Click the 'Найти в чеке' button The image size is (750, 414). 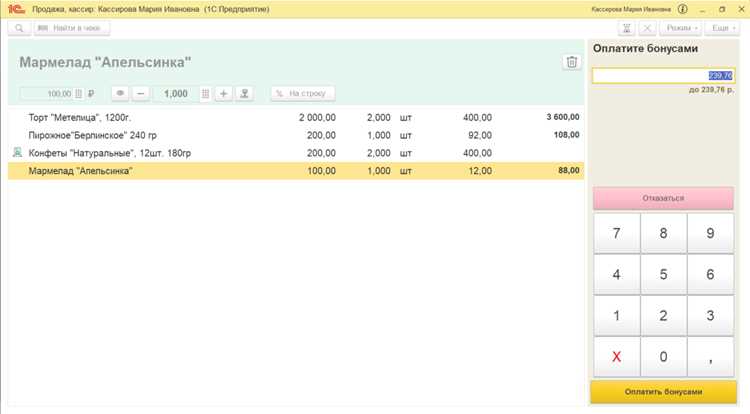[72, 28]
